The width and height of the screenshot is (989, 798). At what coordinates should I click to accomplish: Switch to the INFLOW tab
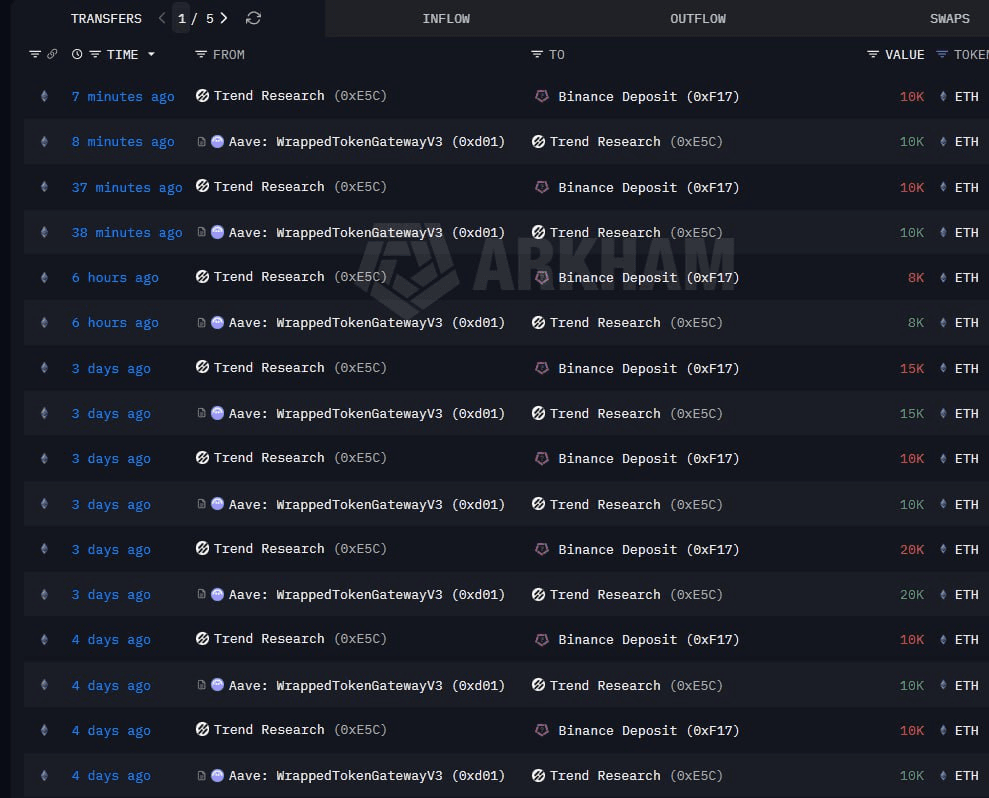[x=446, y=18]
